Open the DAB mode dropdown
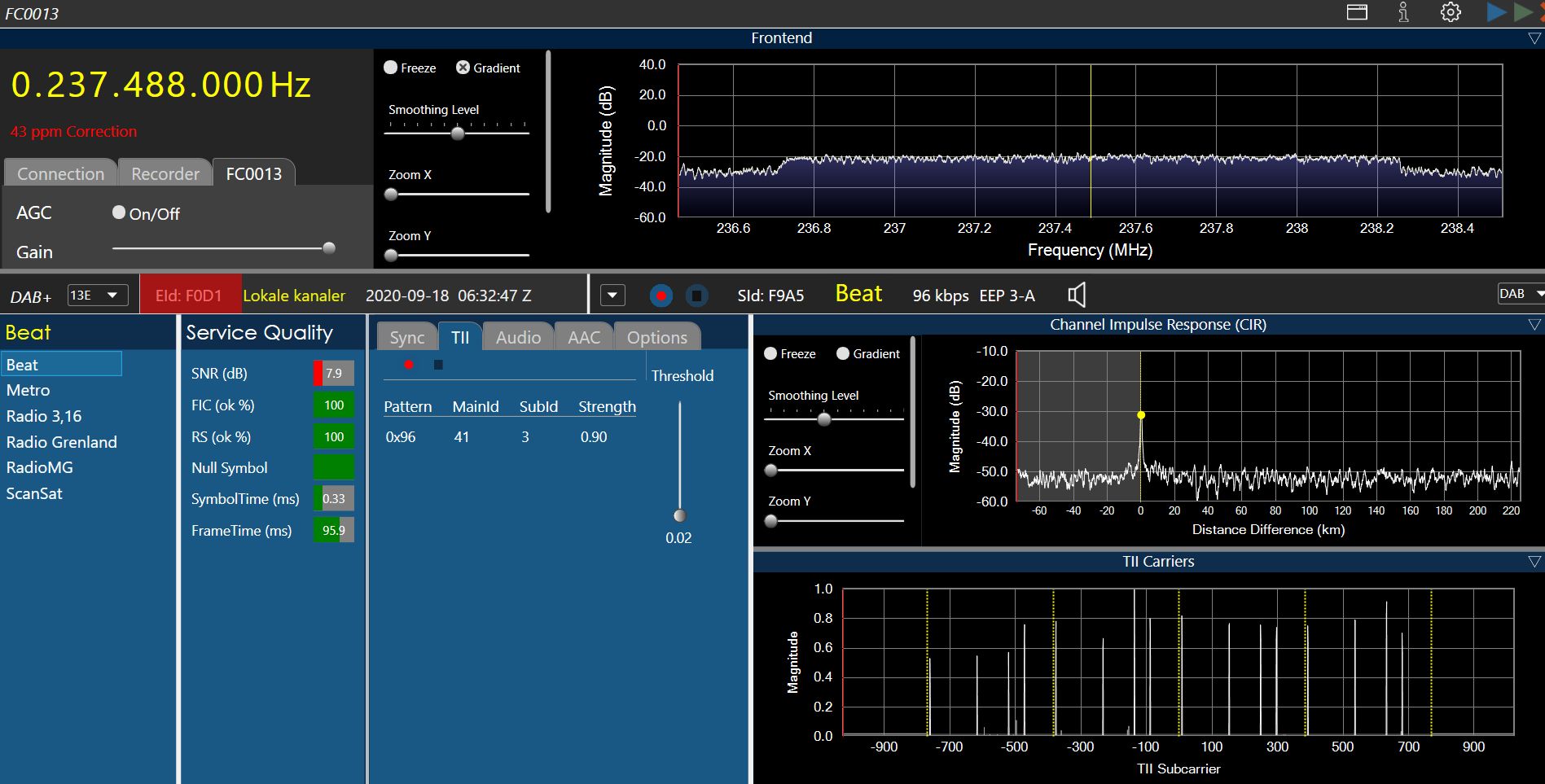This screenshot has height=784, width=1545. 1520,294
